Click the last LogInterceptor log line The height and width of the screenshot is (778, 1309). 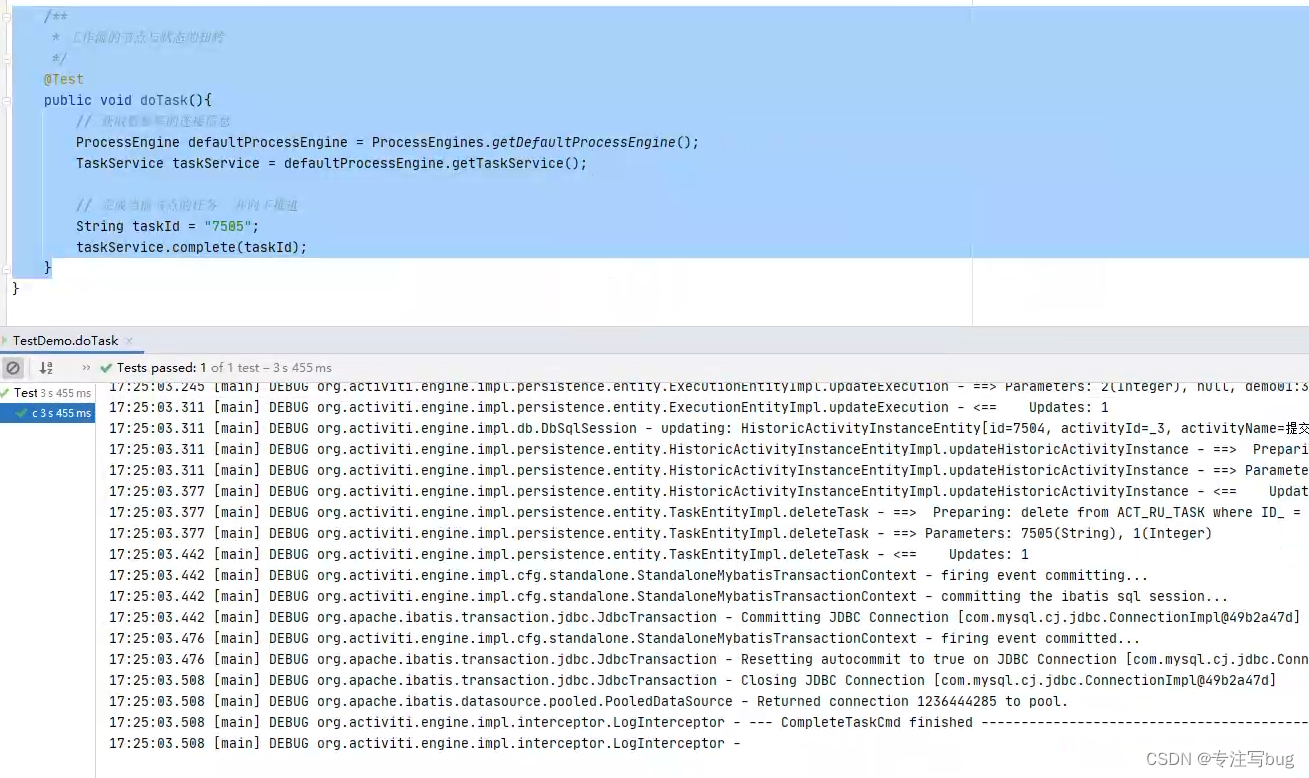(425, 743)
